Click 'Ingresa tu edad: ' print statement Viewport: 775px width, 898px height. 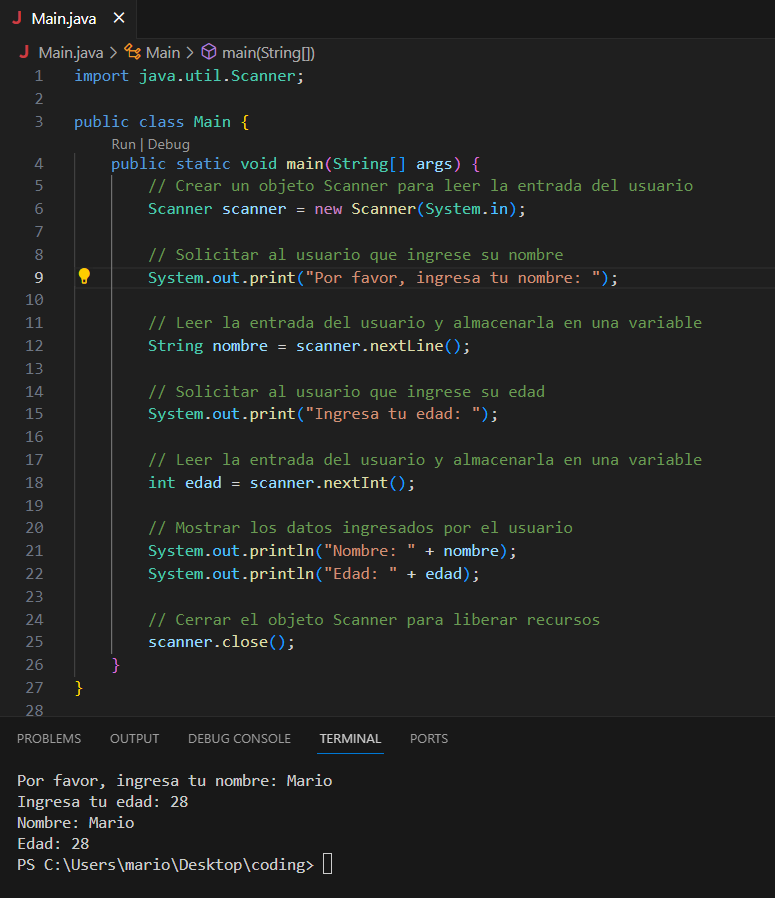323,414
